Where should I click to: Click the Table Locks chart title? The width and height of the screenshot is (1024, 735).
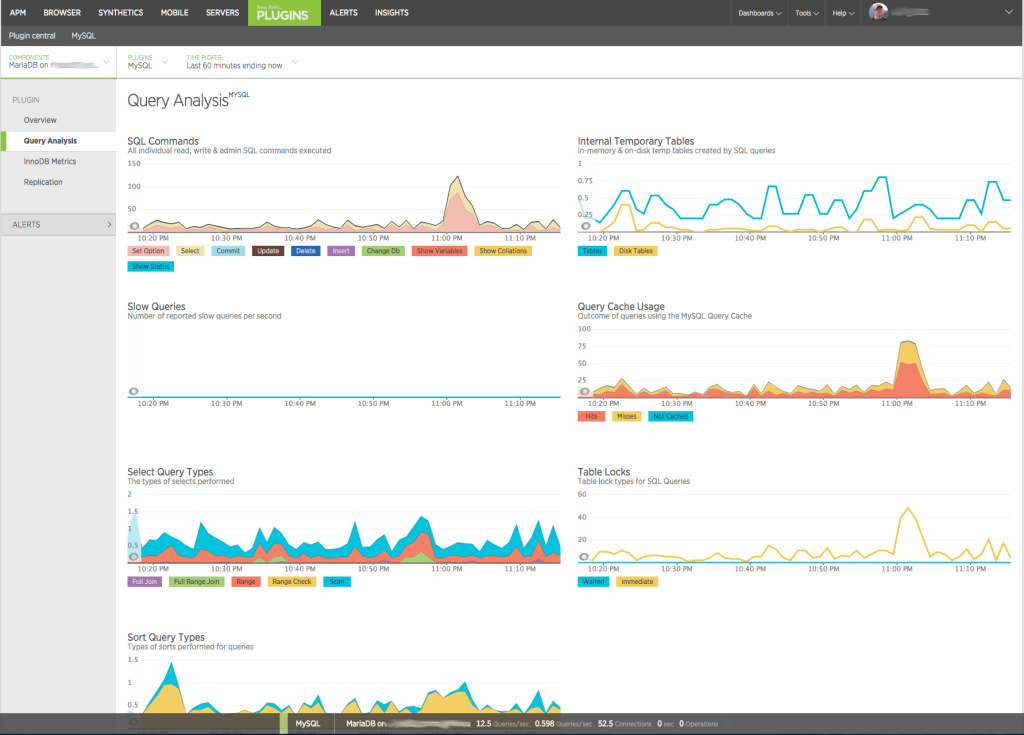coord(603,472)
